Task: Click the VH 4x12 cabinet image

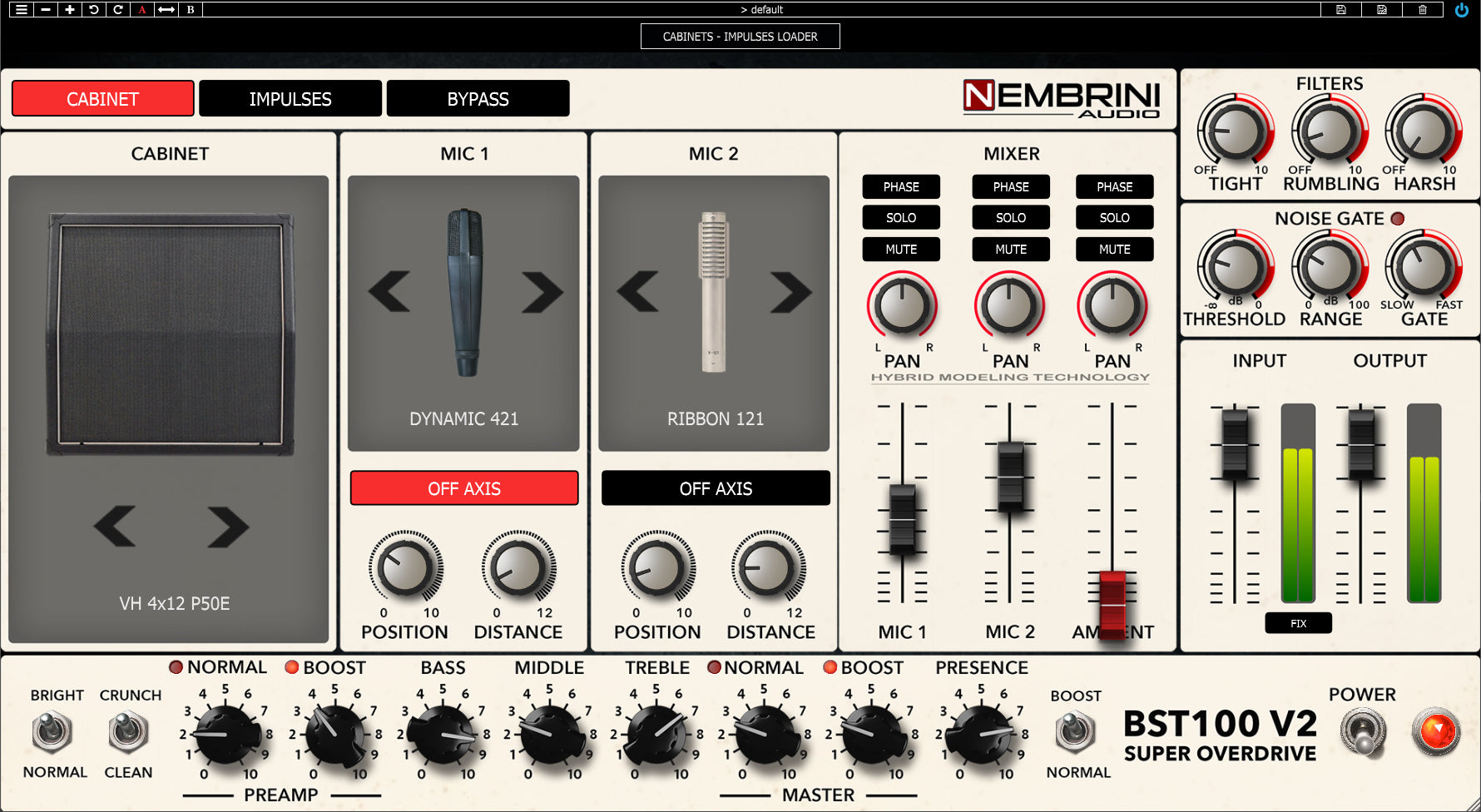Action: click(x=171, y=333)
